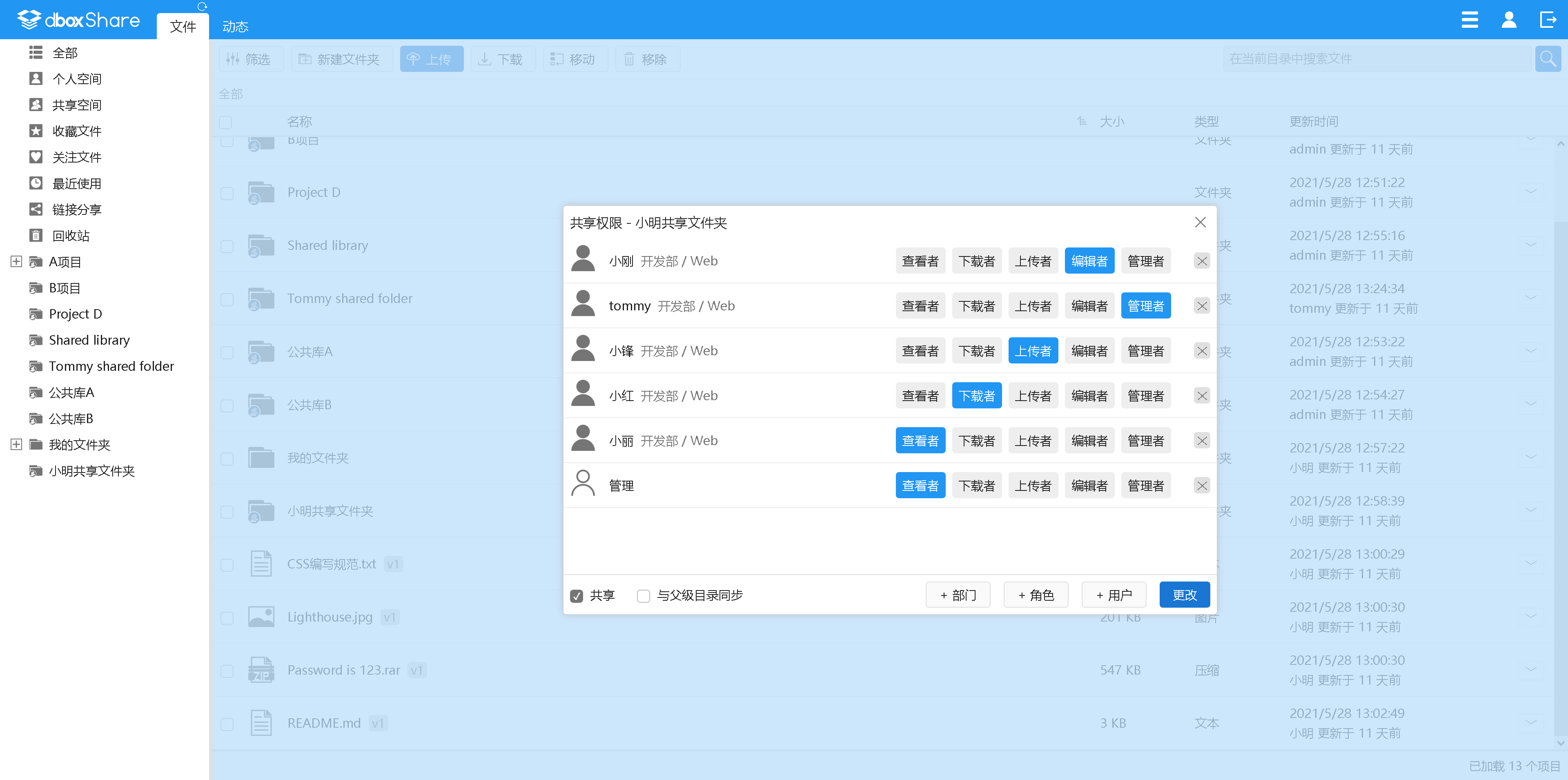
Task: Select 小明共享文件夹 in the sidebar tree
Action: [91, 471]
